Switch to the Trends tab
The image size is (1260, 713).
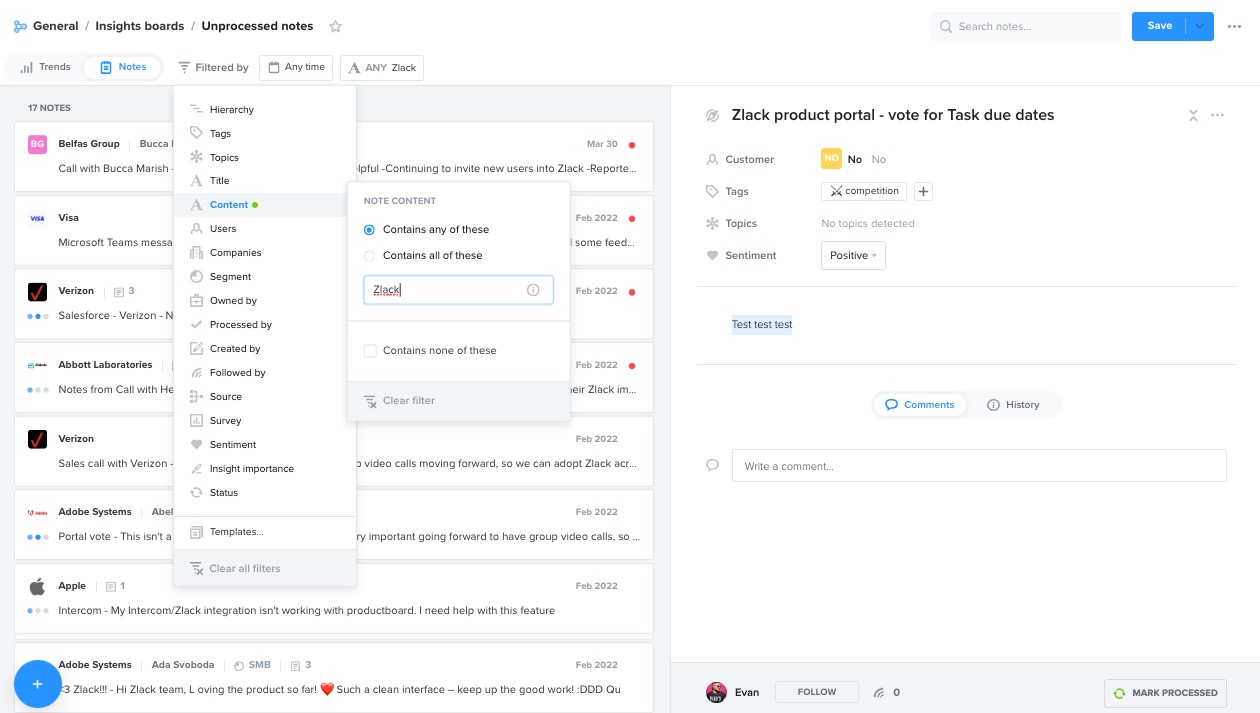(x=45, y=67)
